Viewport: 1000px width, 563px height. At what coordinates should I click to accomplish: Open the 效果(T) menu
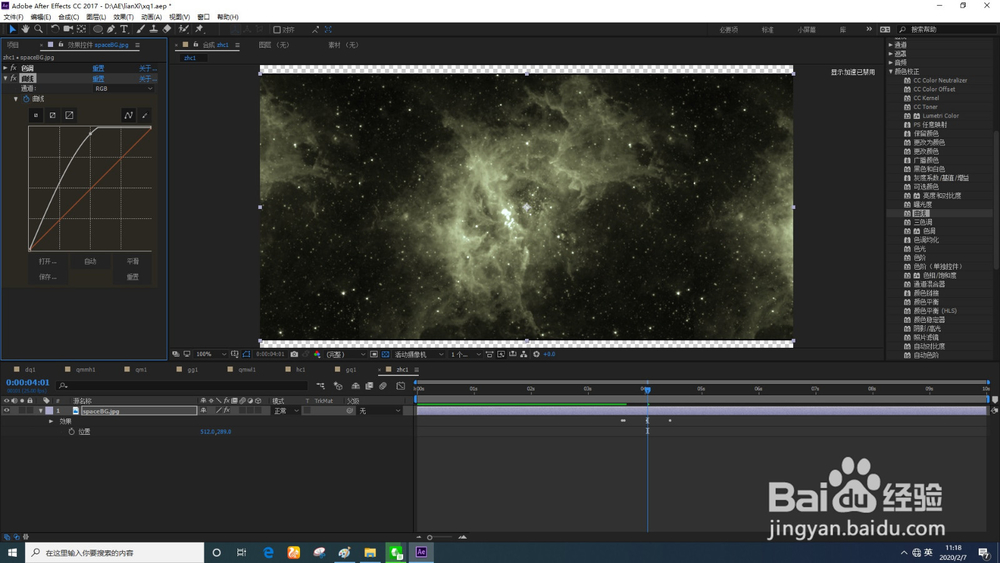[123, 17]
